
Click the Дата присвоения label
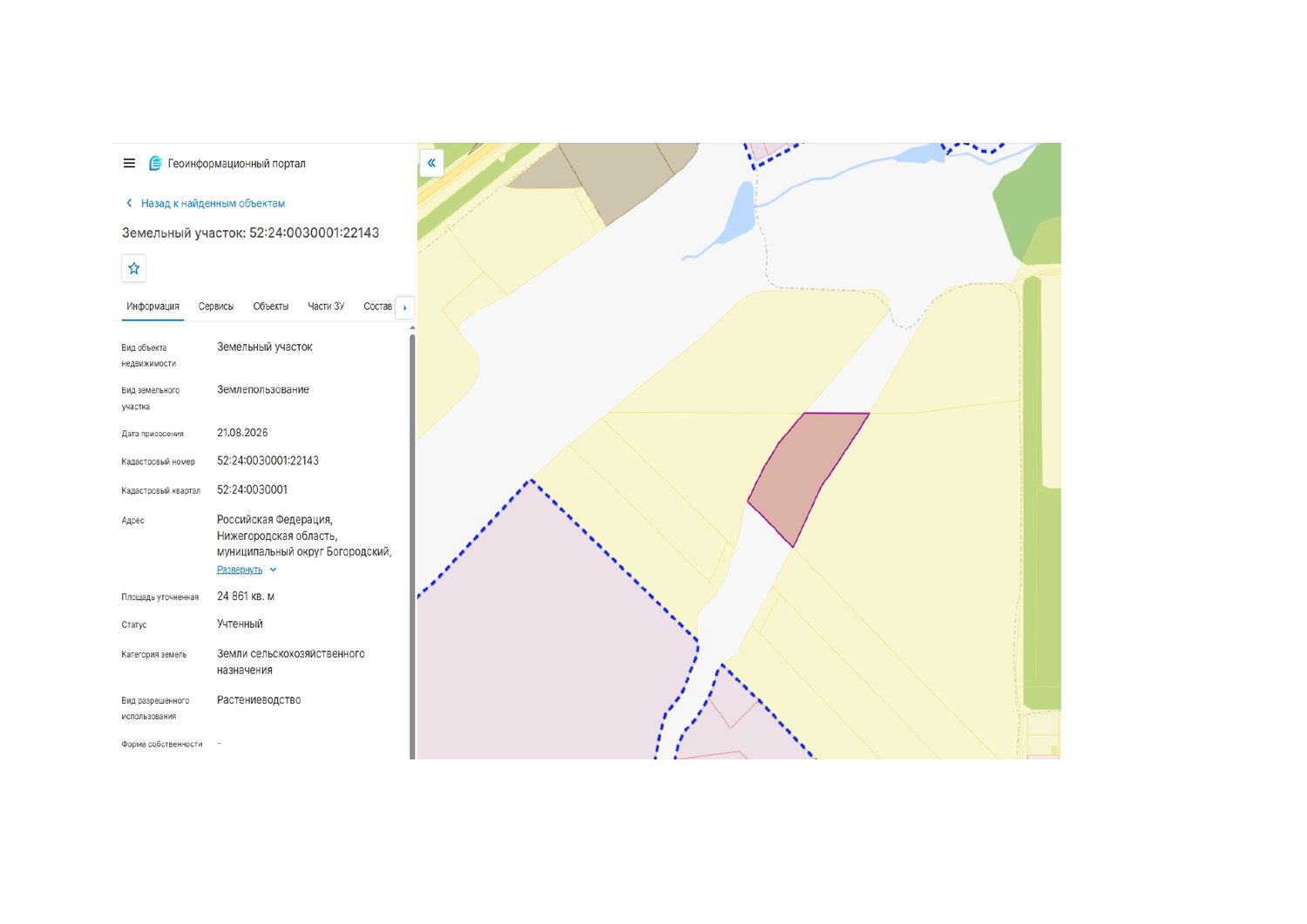152,434
